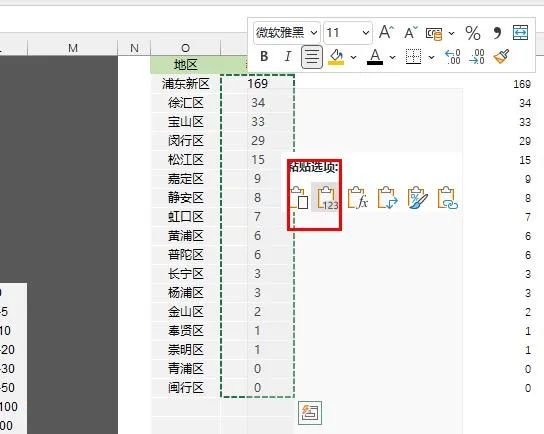Select column N header
This screenshot has height=434, width=544.
point(134,48)
